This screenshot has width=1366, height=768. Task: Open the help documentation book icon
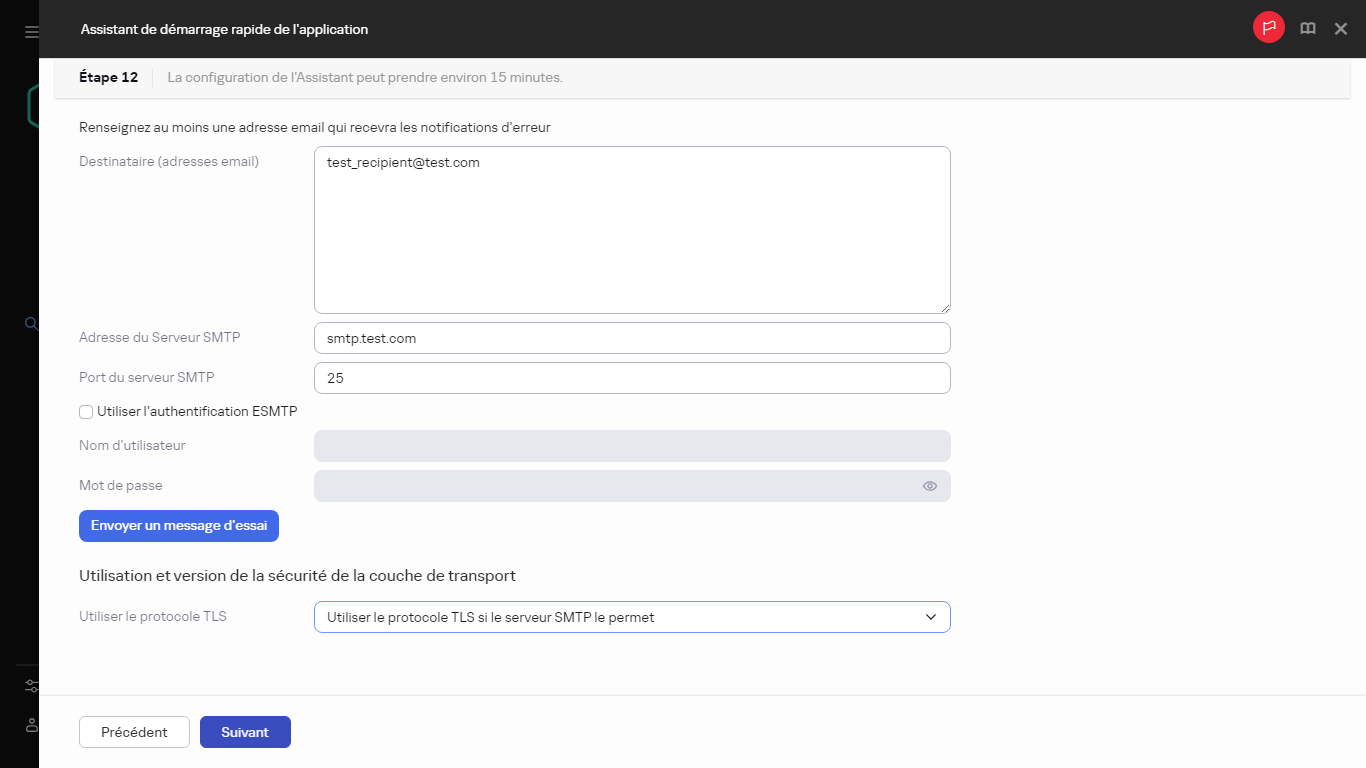point(1307,28)
